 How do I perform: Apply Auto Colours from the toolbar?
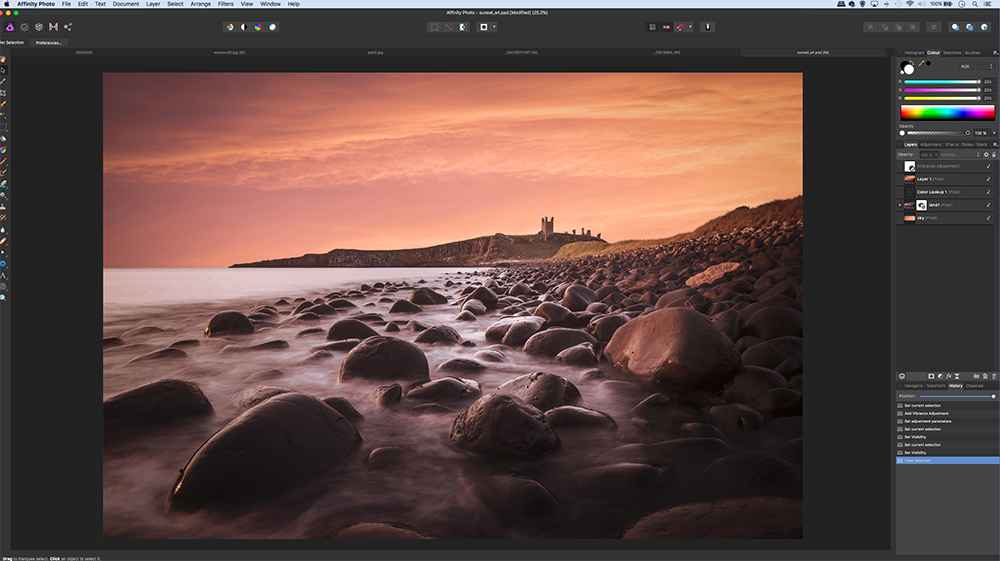click(x=258, y=27)
